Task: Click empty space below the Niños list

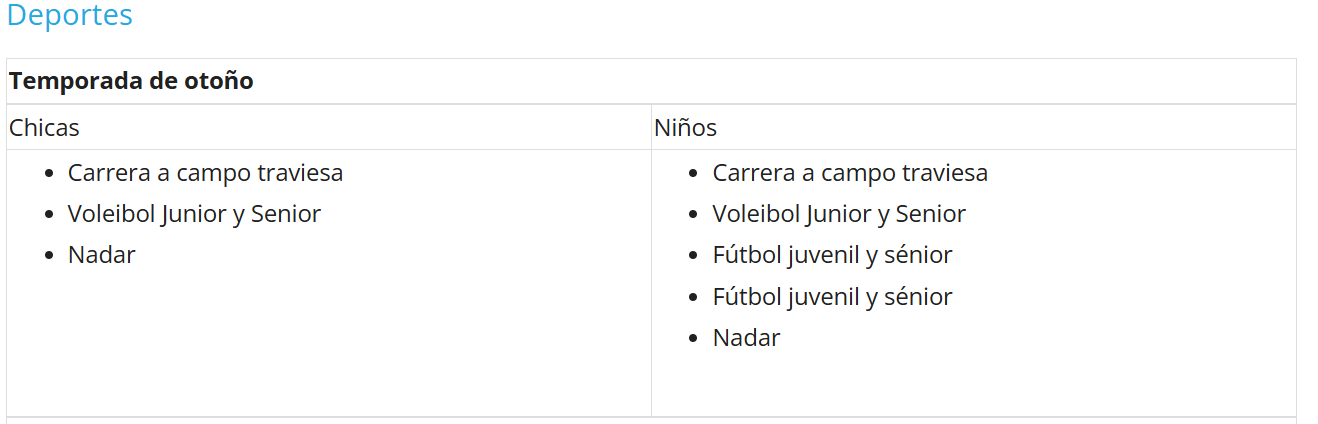Action: pos(972,385)
